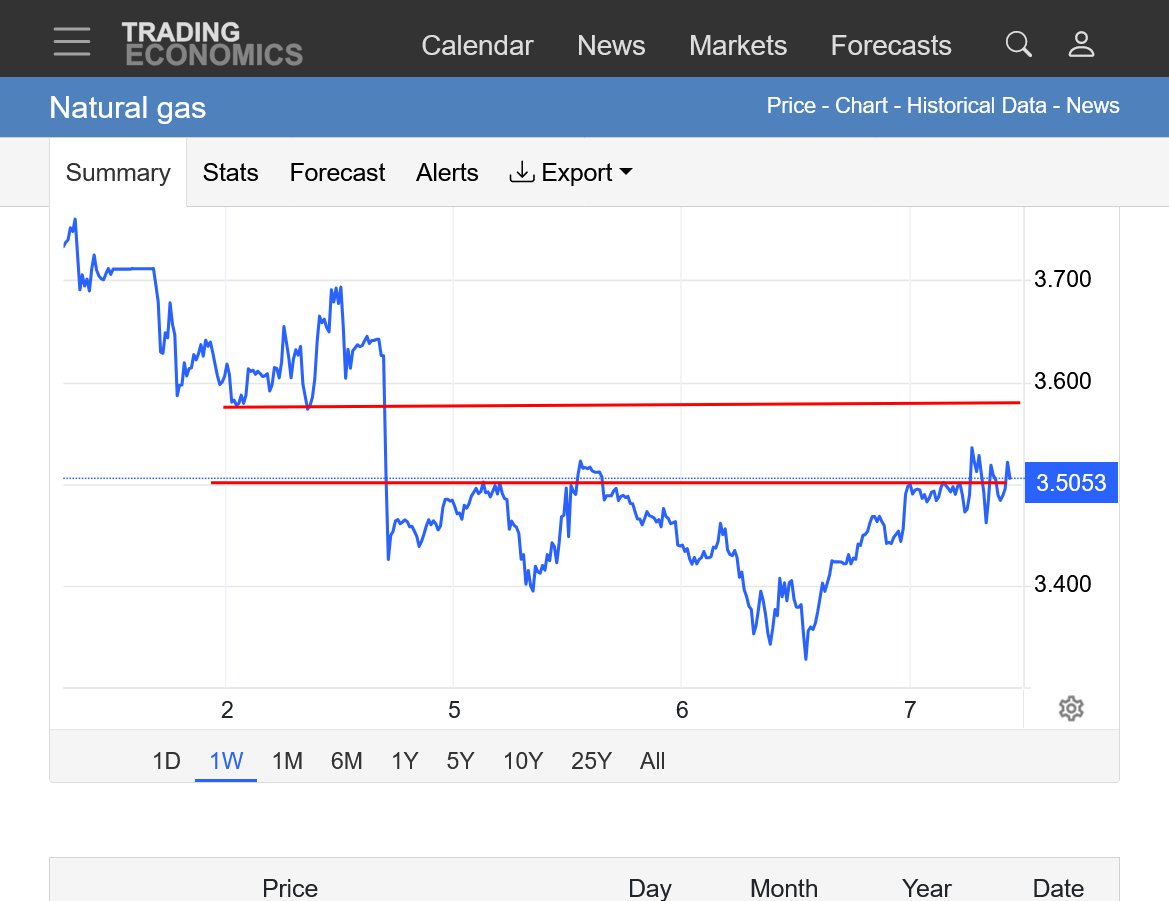Click the 3.5053 current price label
The width and height of the screenshot is (1169, 901).
pos(1071,483)
